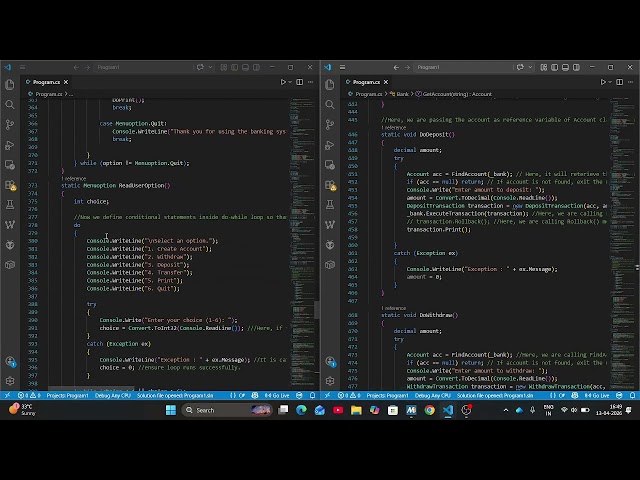
Task: Expand Copilot dropdown in right title bar
Action: coord(530,67)
